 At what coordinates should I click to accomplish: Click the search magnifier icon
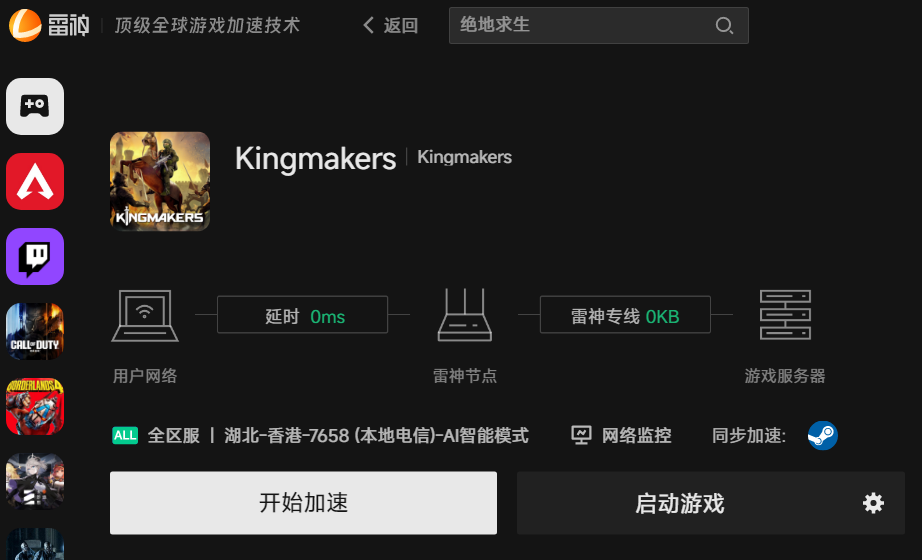(724, 25)
